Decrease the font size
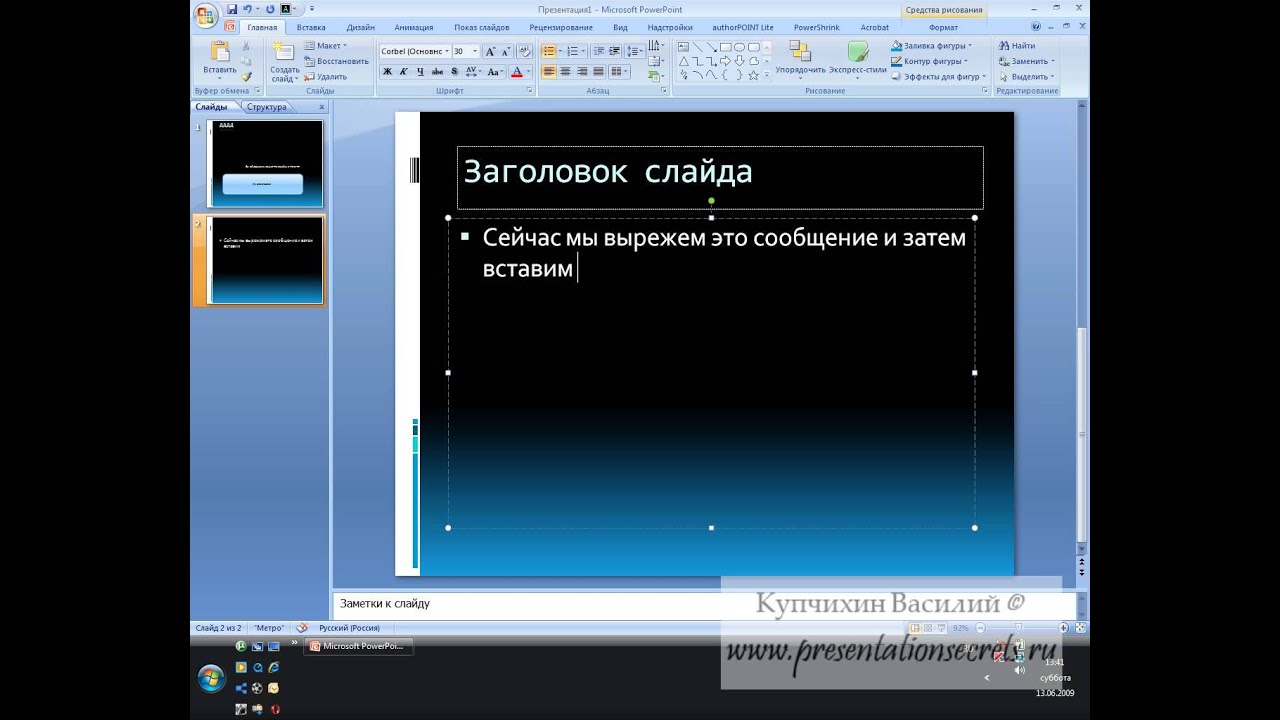The height and width of the screenshot is (720, 1280). (x=506, y=51)
